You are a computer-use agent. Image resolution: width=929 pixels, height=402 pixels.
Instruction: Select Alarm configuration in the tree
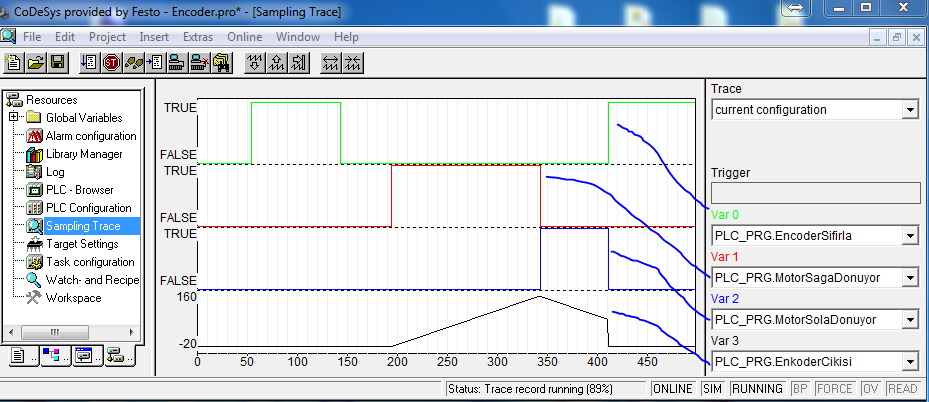(91, 136)
